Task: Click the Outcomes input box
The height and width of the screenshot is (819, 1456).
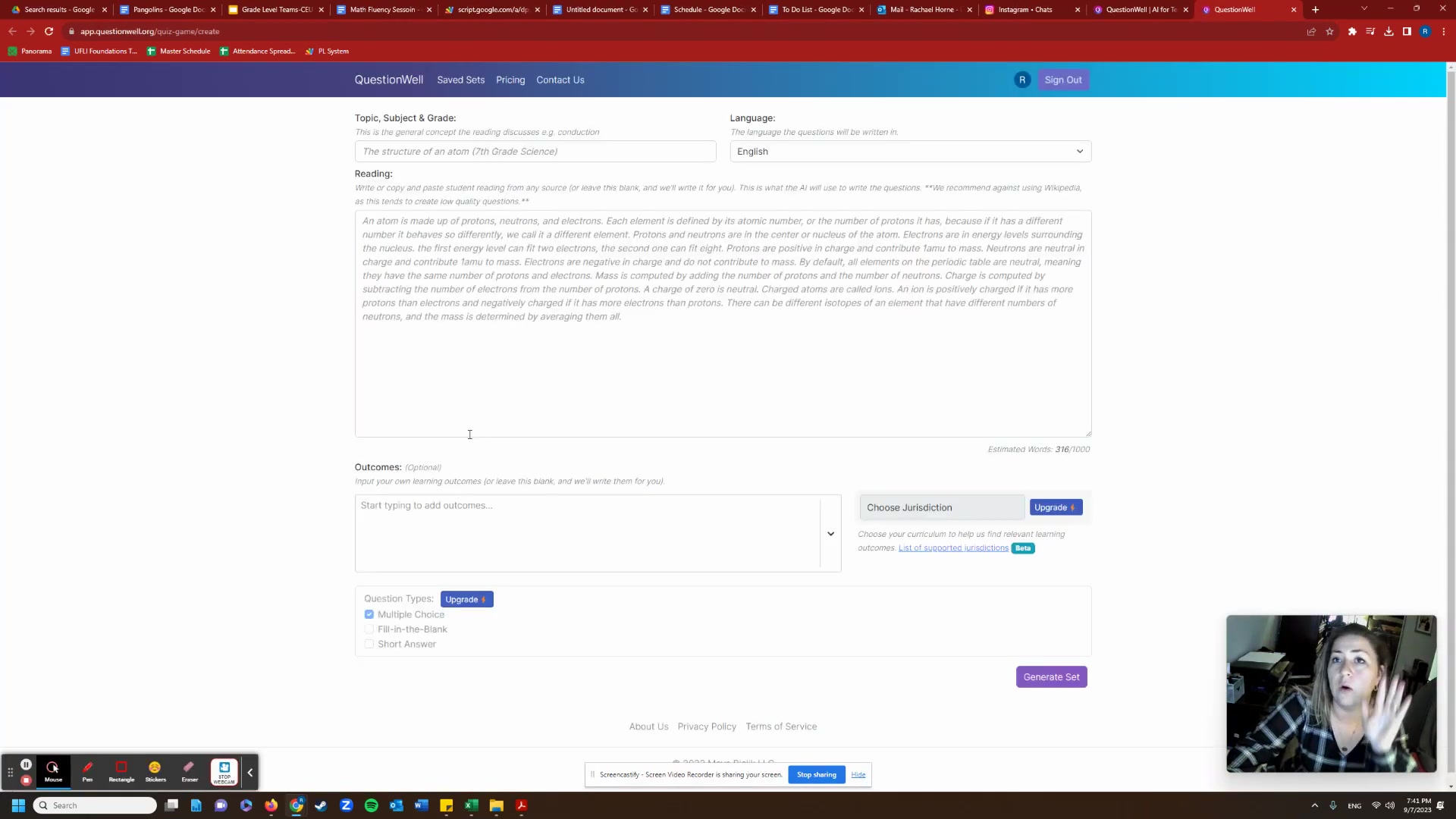Action: (587, 533)
